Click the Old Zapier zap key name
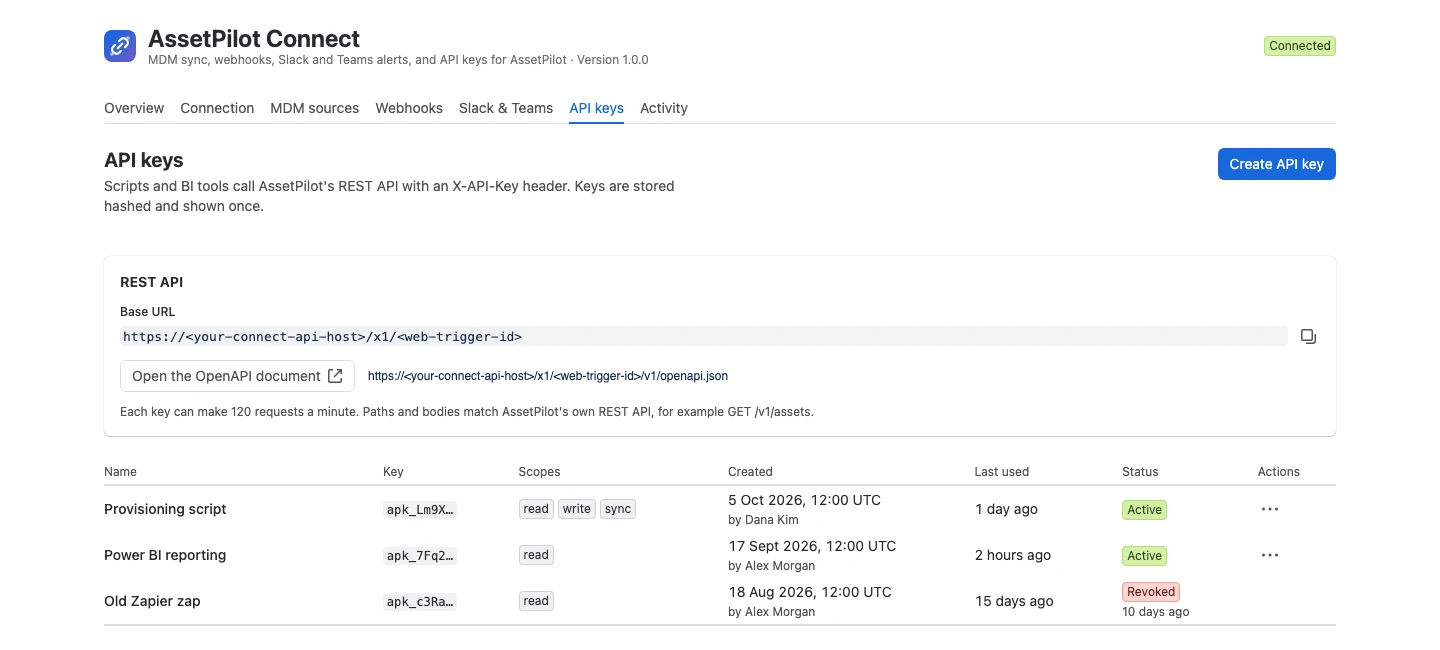This screenshot has height=650, width=1440. [153, 601]
